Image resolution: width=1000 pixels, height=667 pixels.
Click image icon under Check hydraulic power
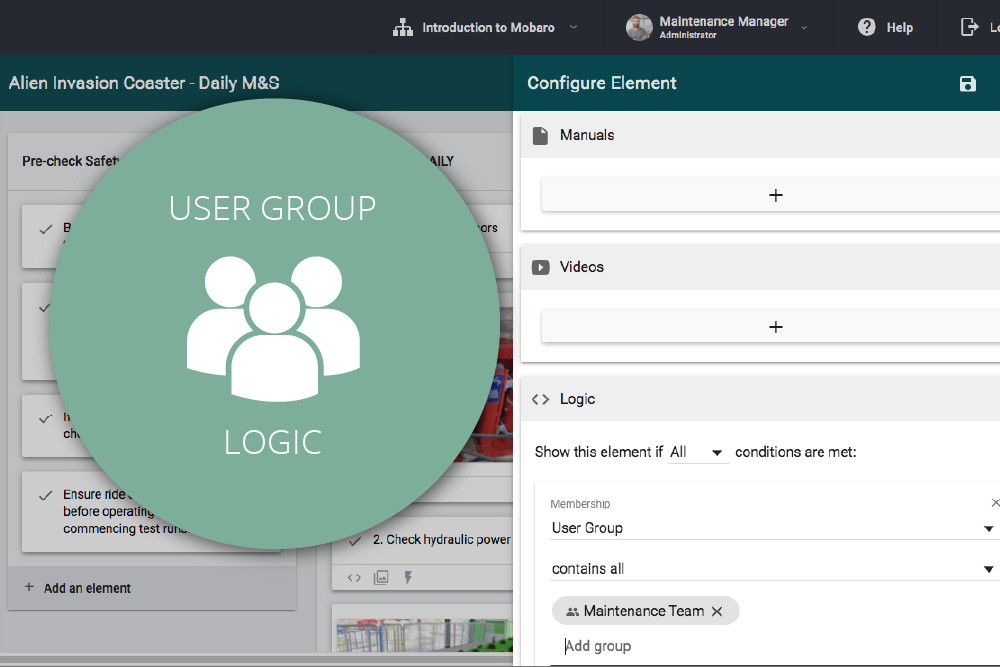click(x=381, y=578)
